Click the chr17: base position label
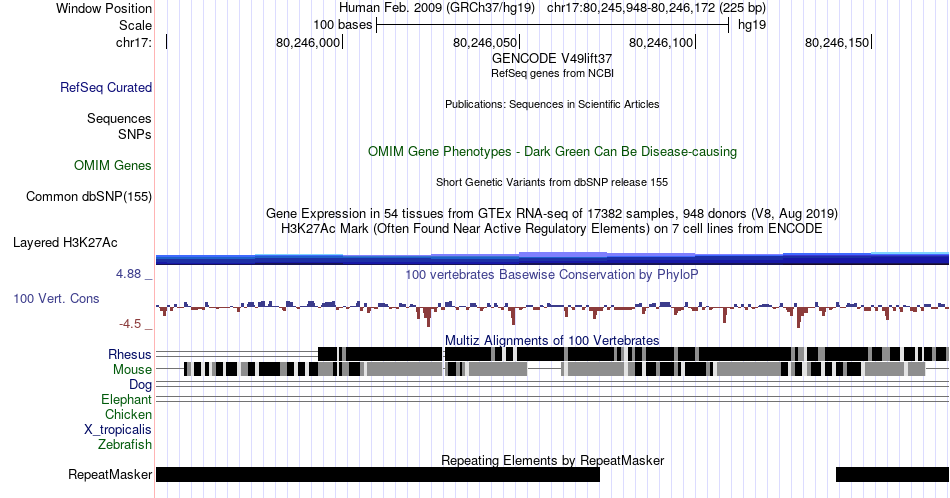Viewport: 950px width, 498px height. (x=134, y=42)
